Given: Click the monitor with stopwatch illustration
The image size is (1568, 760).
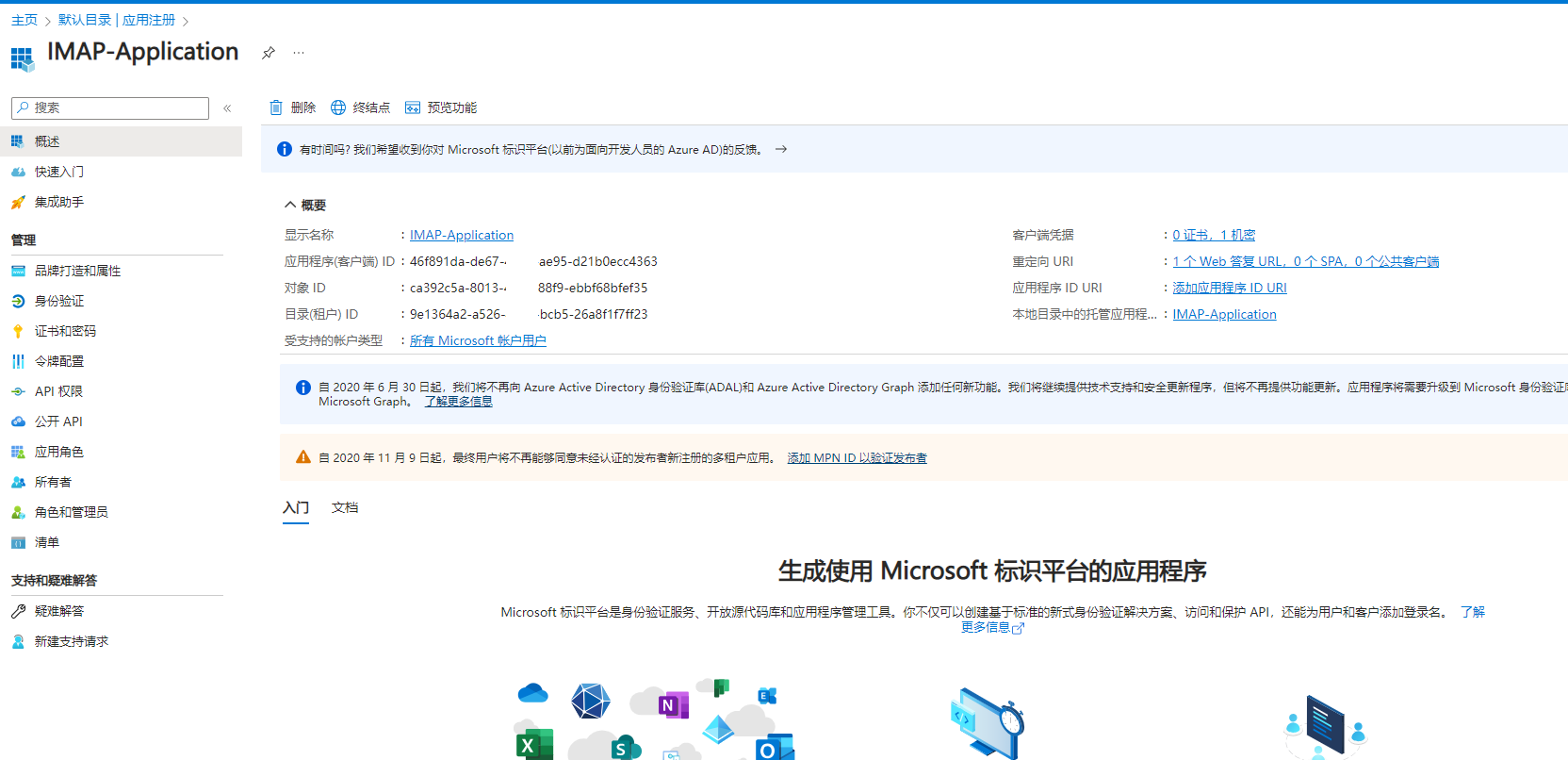Looking at the screenshot, I should (987, 723).
